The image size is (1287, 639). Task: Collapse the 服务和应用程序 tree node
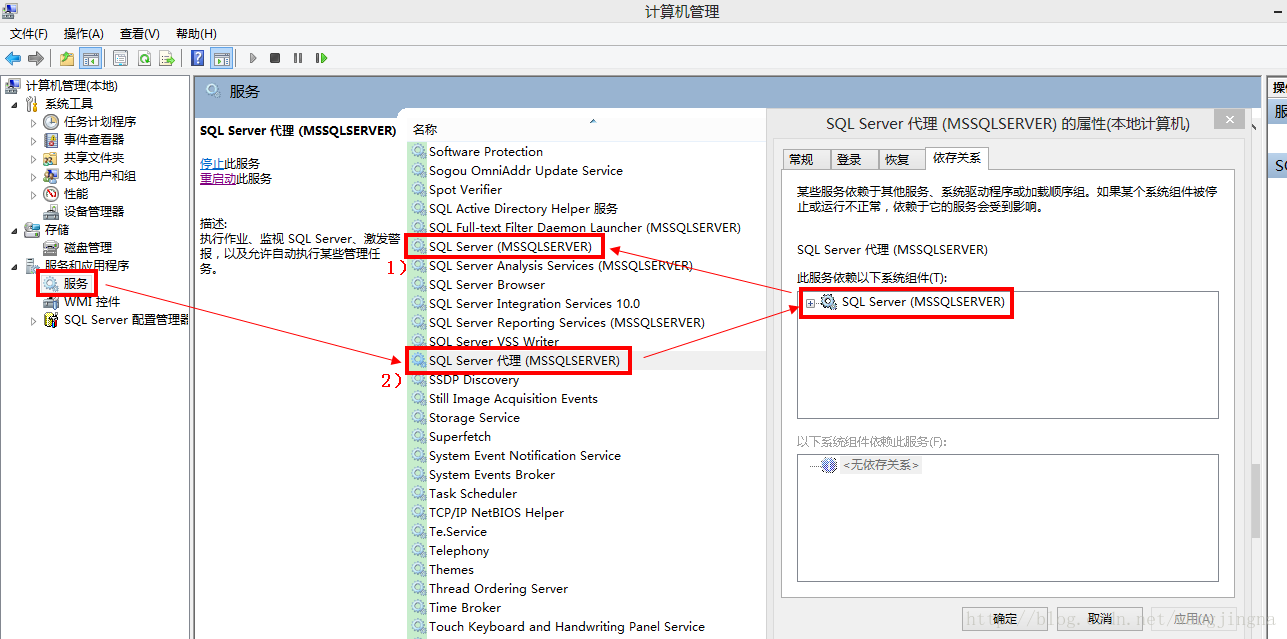(x=14, y=266)
